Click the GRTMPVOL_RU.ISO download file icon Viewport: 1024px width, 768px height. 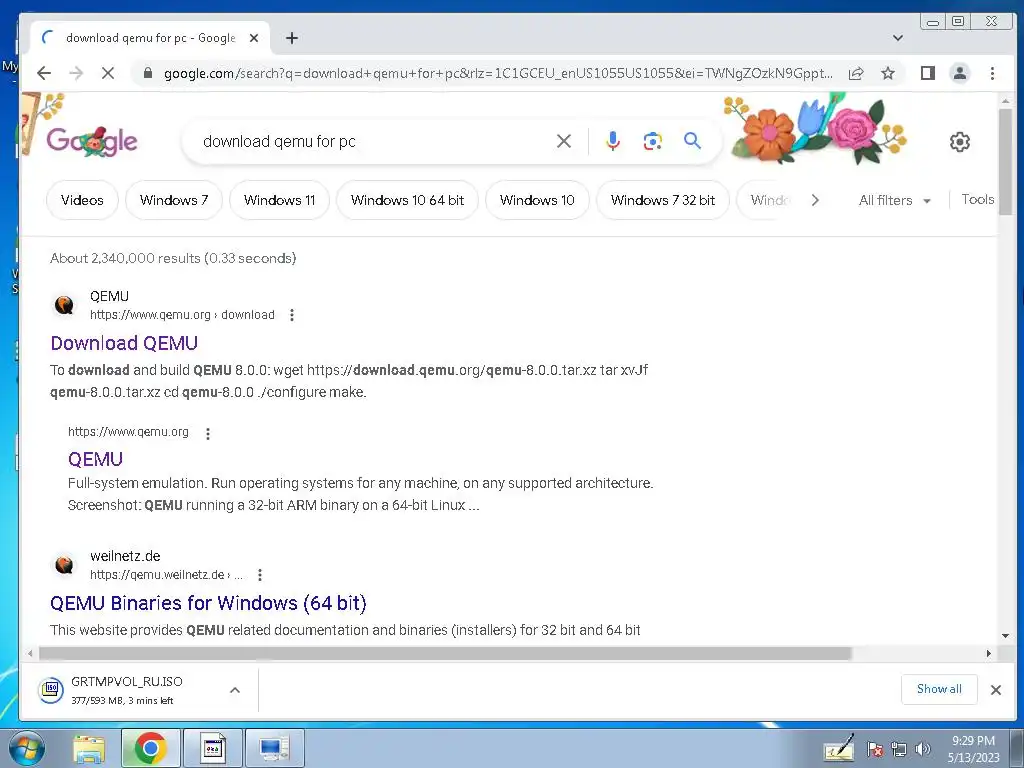point(51,690)
